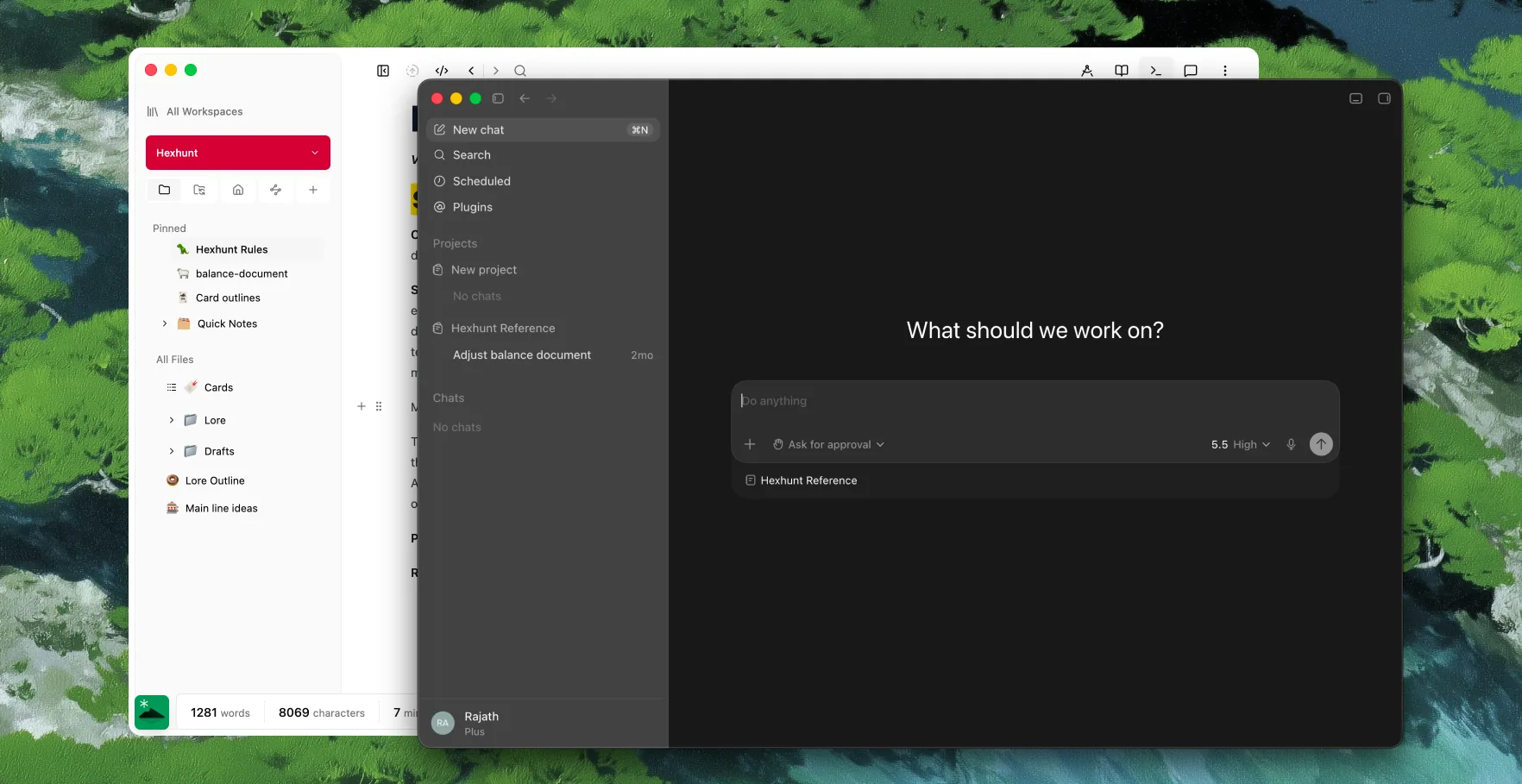The image size is (1522, 784).
Task: Open the 5.5 High model dropdown
Action: click(1241, 444)
